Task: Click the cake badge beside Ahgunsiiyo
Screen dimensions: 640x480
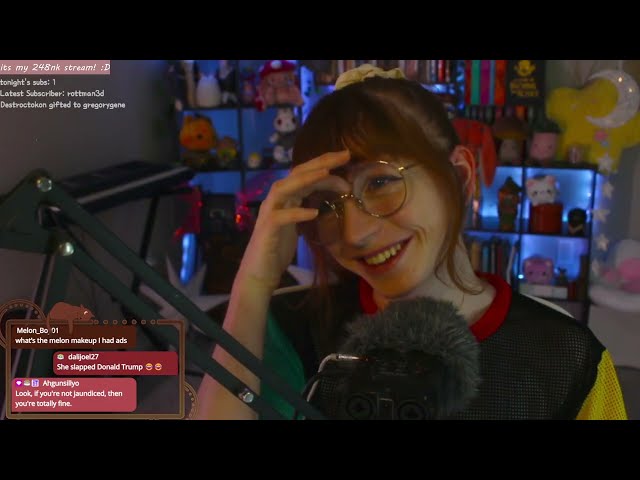Action: [27, 383]
